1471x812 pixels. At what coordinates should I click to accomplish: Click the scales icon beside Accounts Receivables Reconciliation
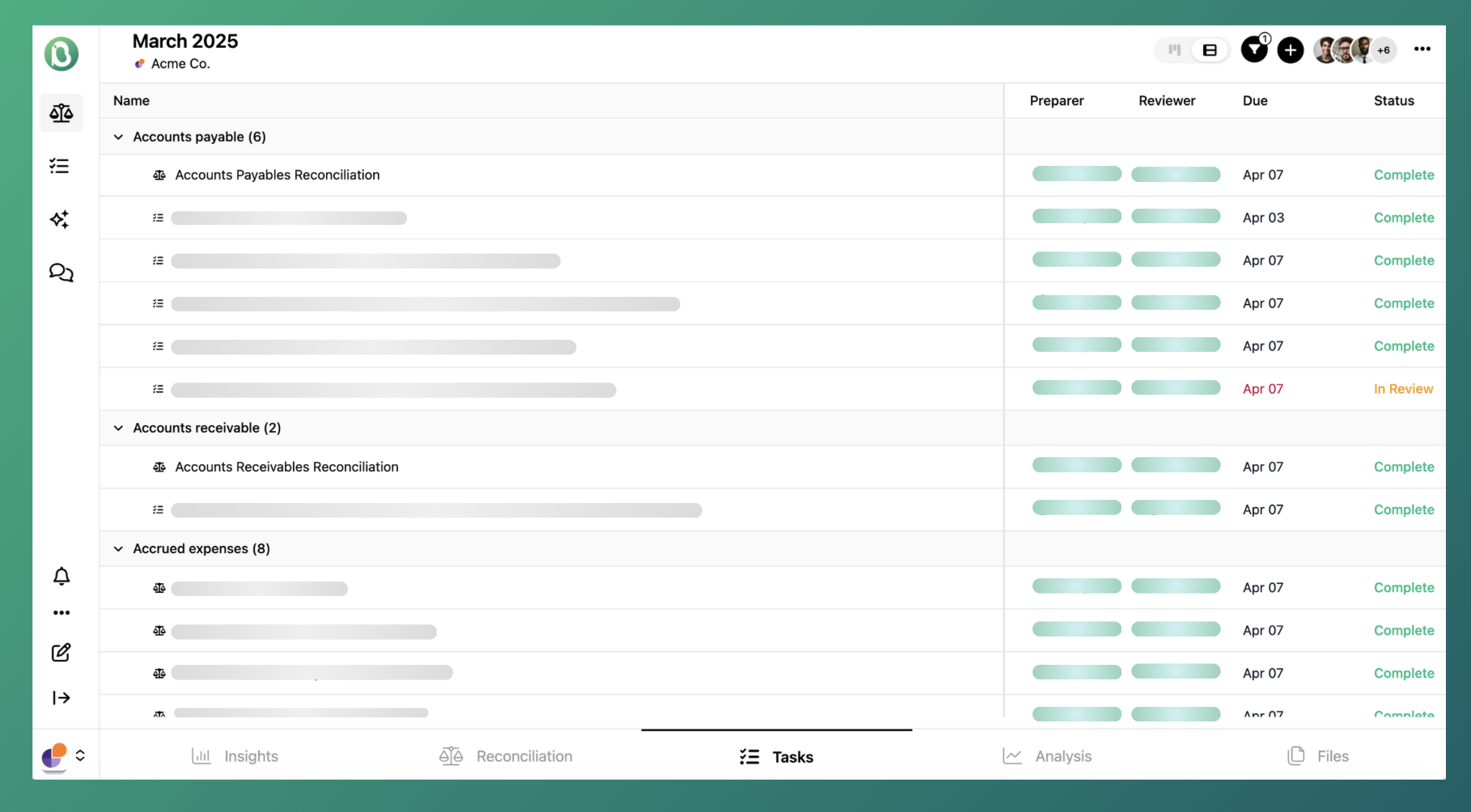159,467
